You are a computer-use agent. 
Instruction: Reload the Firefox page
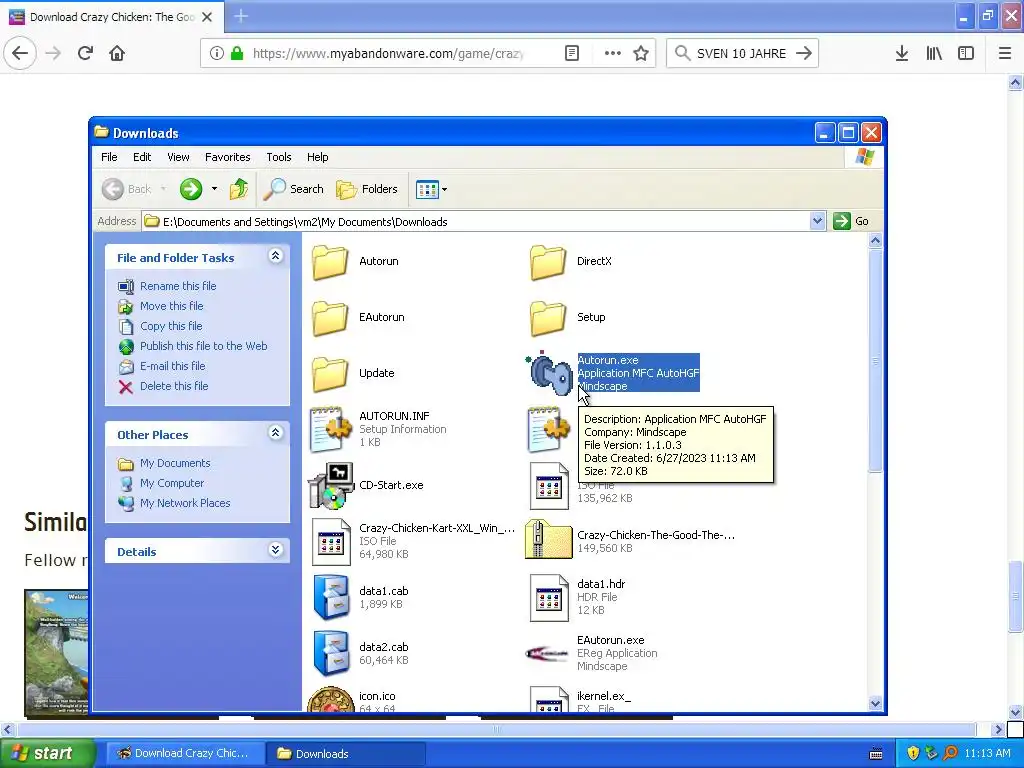click(85, 54)
